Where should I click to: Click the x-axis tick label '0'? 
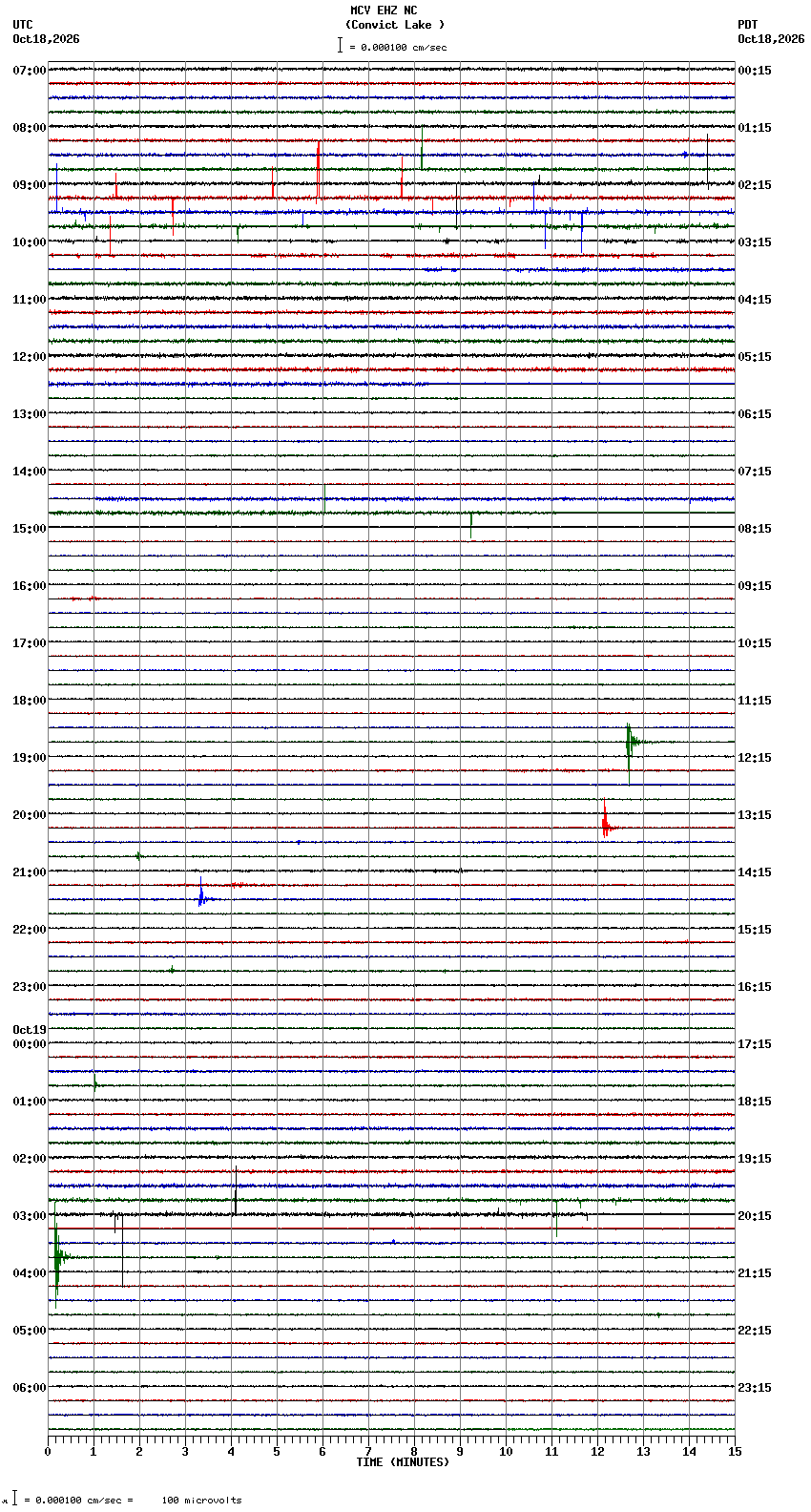pyautogui.click(x=48, y=1452)
